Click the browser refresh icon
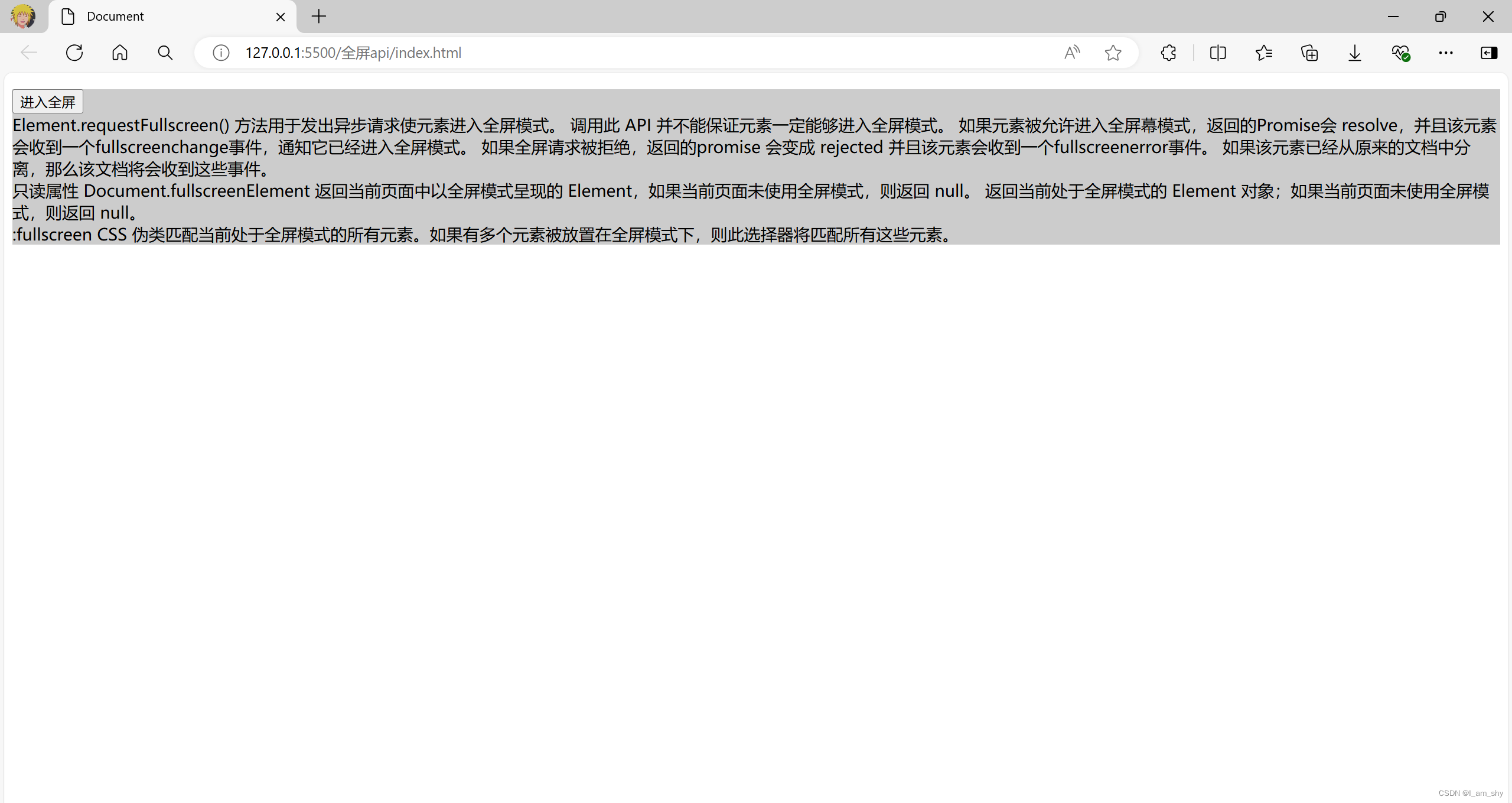The image size is (1512, 803). [x=74, y=53]
